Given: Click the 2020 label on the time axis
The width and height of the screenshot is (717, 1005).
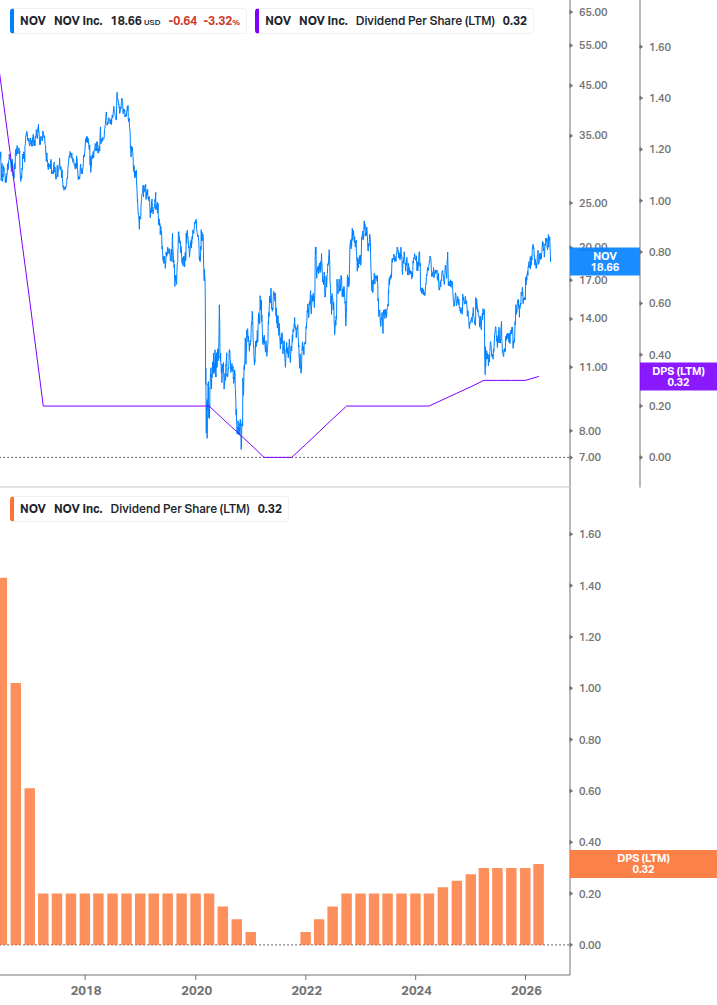Looking at the screenshot, I should click(196, 991).
